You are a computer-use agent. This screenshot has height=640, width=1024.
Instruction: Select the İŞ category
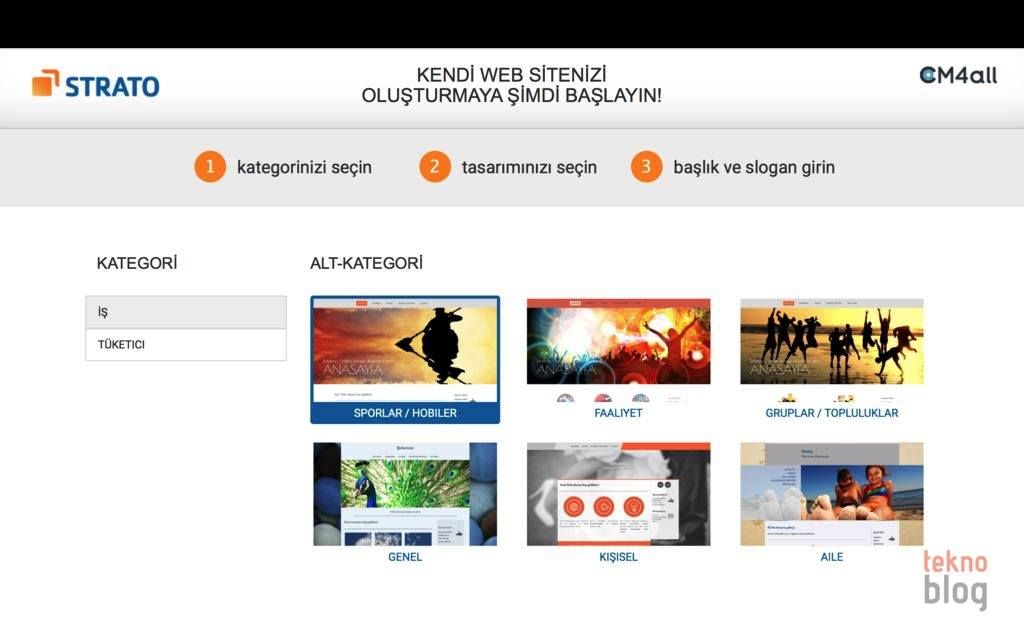tap(186, 312)
